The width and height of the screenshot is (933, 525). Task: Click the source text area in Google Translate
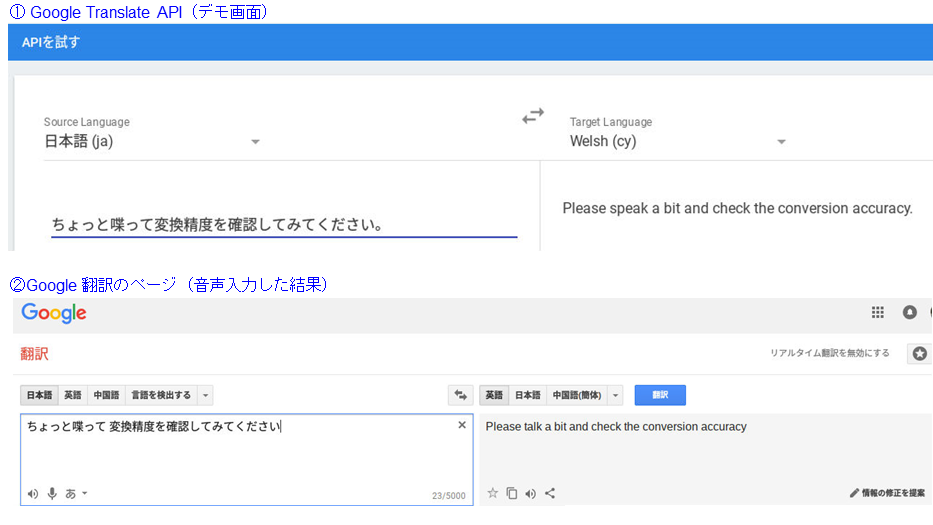(247, 460)
